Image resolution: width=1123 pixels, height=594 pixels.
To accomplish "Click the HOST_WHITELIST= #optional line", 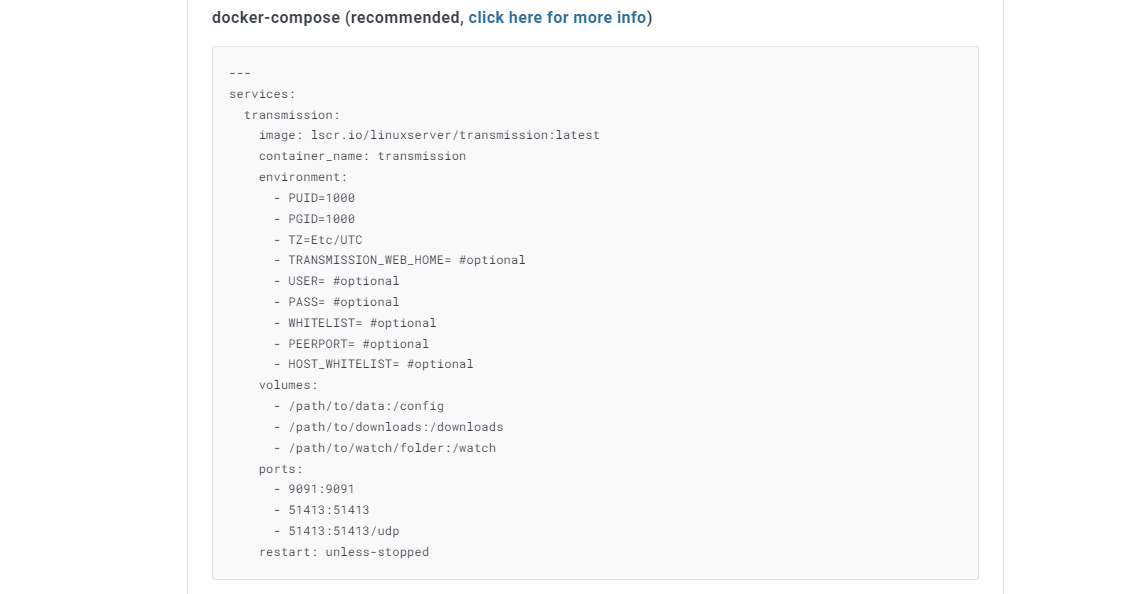I will 380,364.
